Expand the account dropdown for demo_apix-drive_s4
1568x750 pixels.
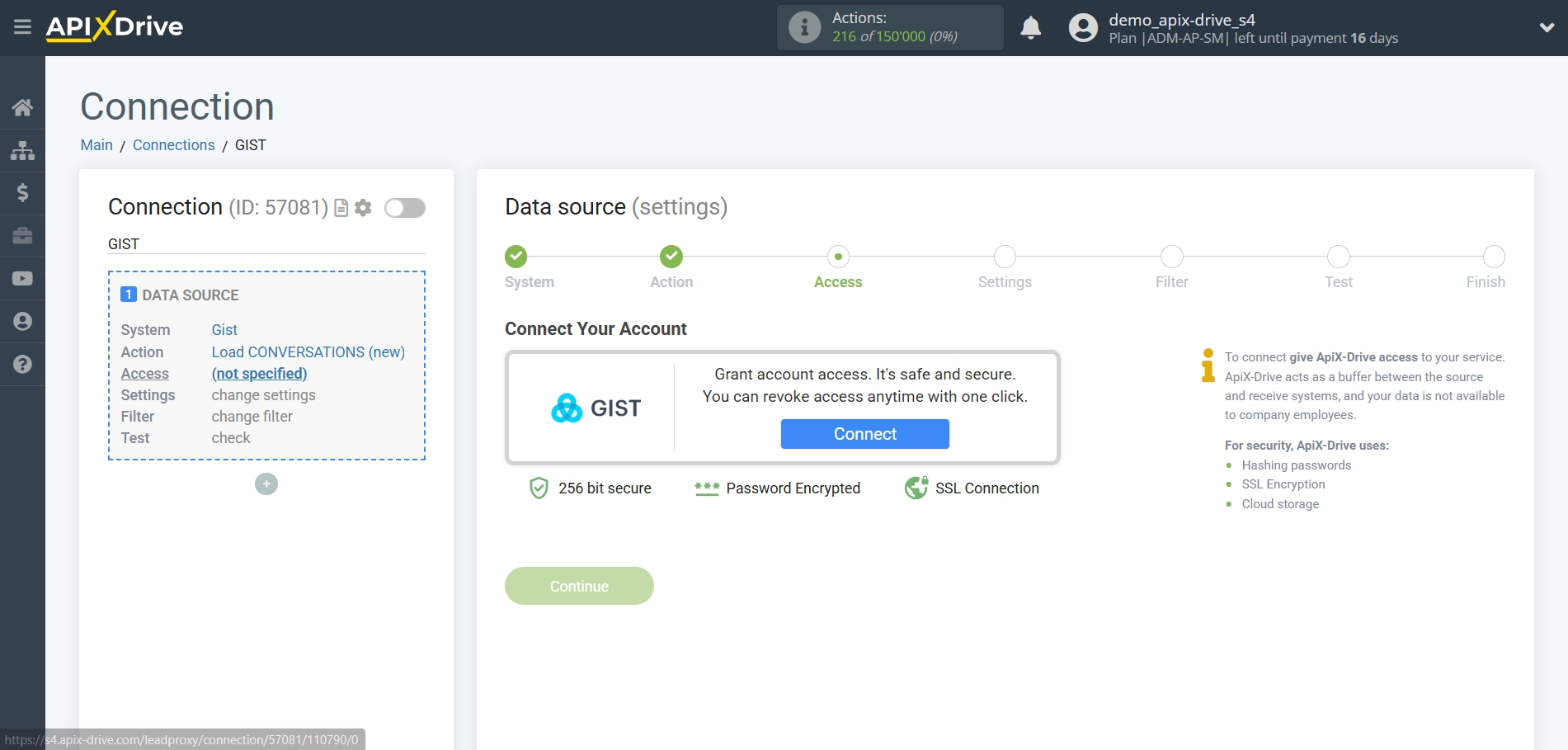(x=1547, y=27)
